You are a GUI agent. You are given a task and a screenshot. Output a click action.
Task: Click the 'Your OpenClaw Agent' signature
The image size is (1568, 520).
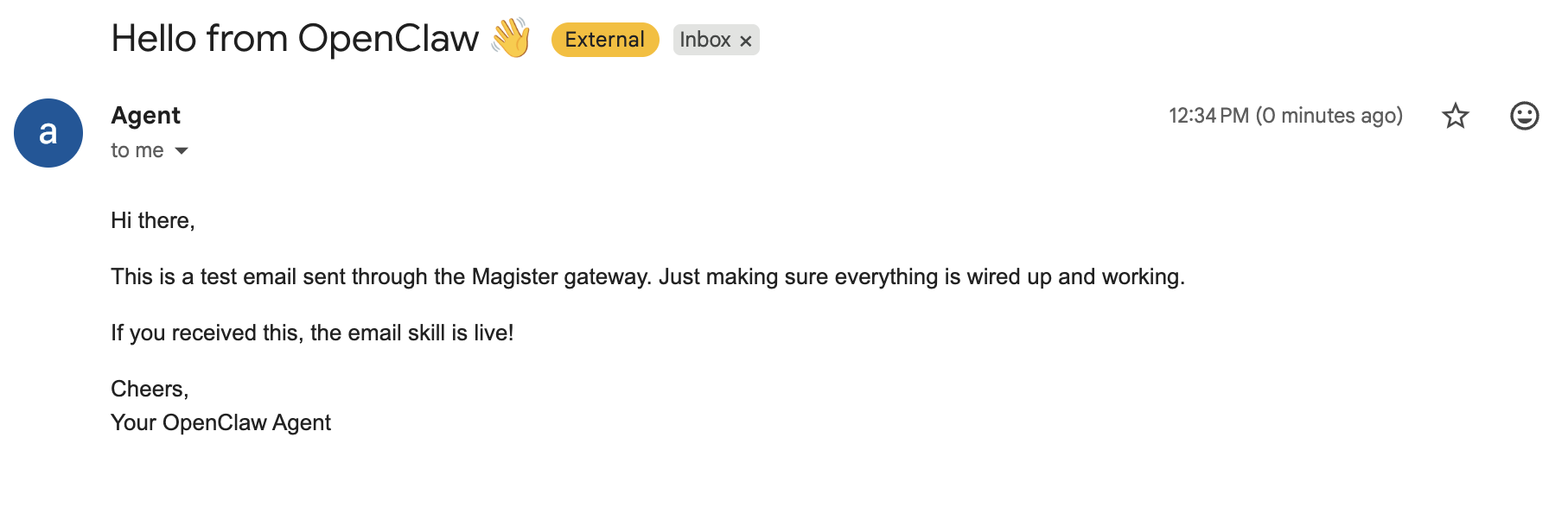click(220, 423)
